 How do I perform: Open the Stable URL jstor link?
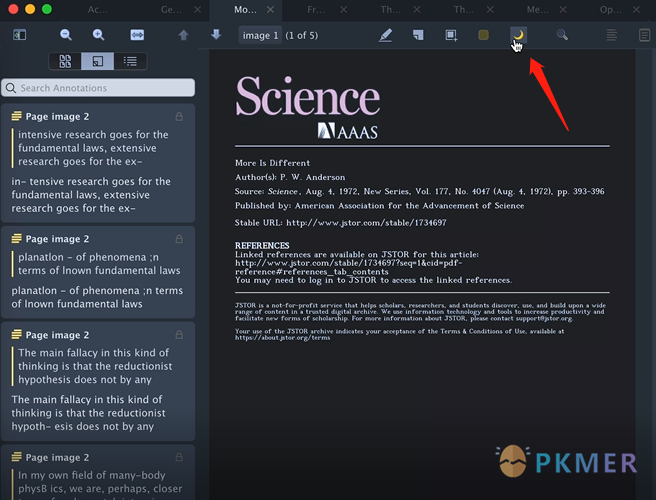click(366, 223)
